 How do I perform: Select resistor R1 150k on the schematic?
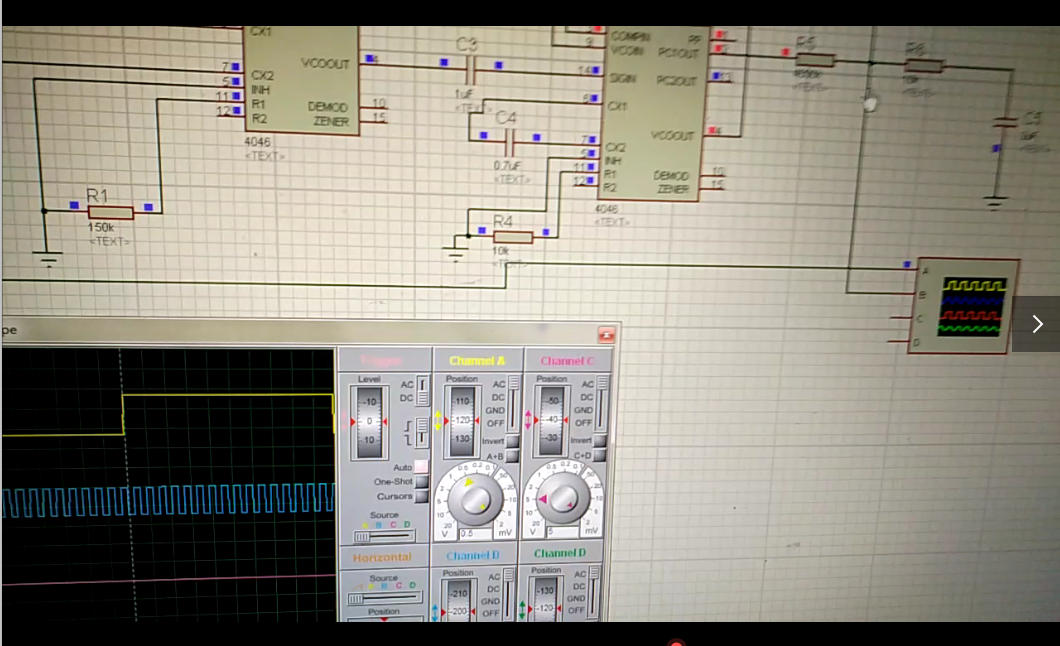click(111, 213)
